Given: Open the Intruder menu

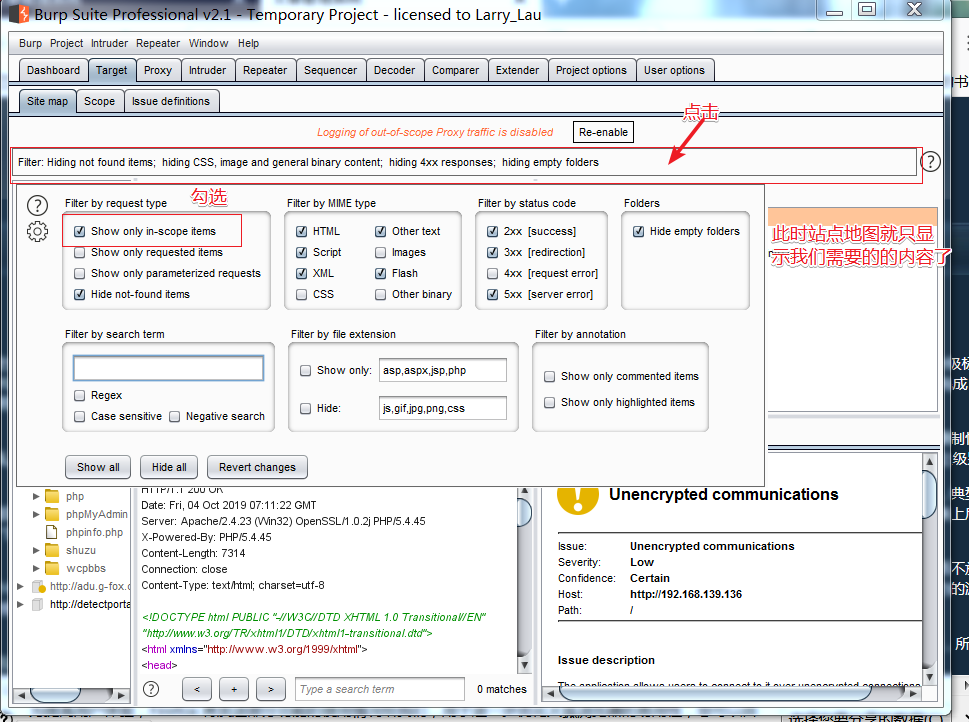Looking at the screenshot, I should pos(109,43).
